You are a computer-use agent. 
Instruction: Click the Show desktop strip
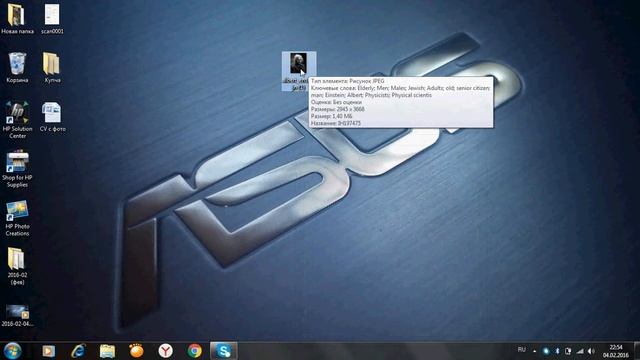coord(636,351)
